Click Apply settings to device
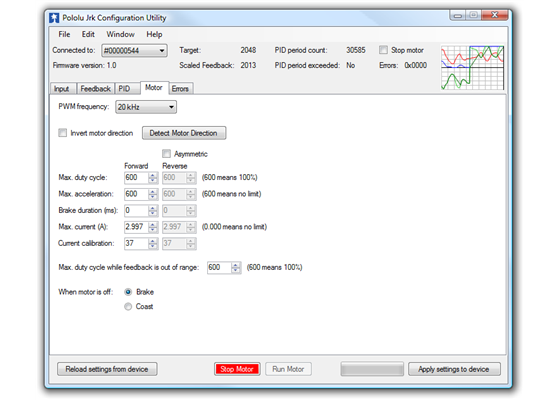 pos(454,369)
